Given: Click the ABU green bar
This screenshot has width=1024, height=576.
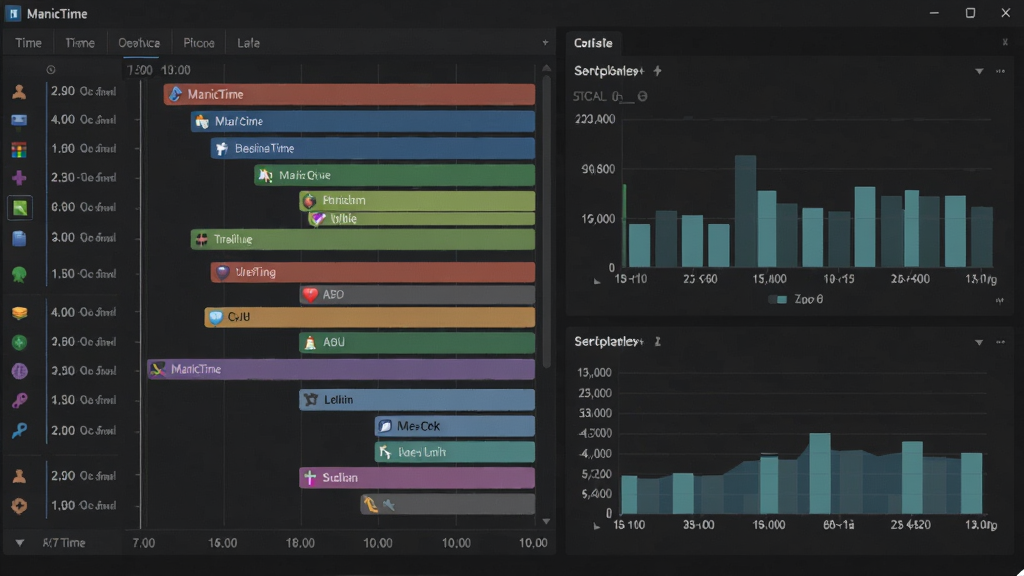Looking at the screenshot, I should 417,342.
